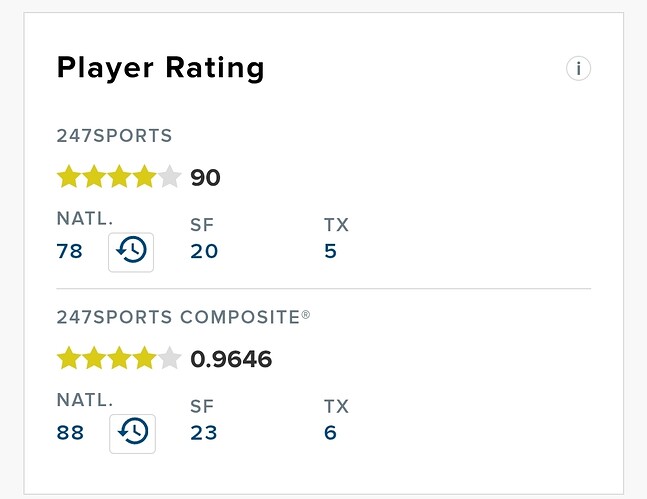
Task: Open rating history in the 247Sports section
Action: 131,250
